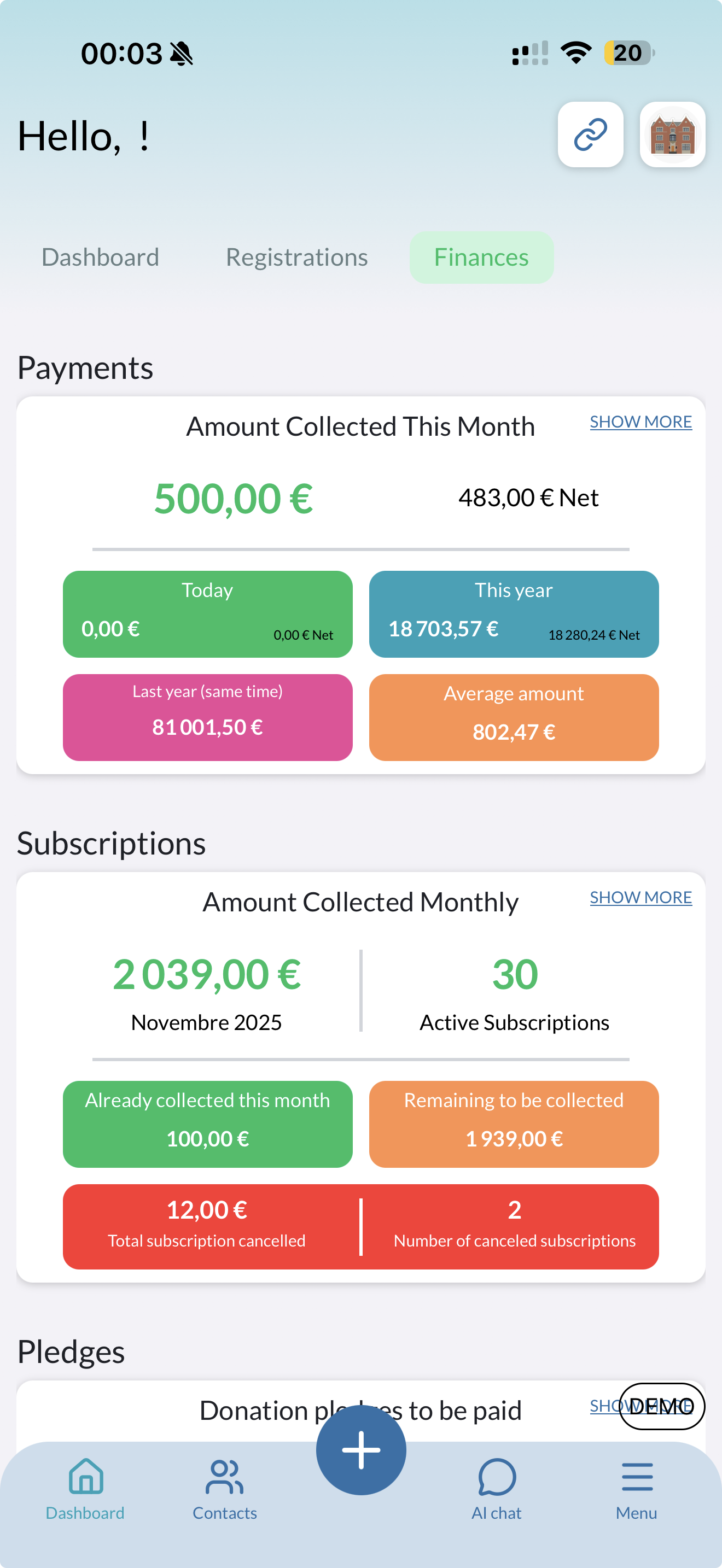
Task: Tap the green Today payments card
Action: (x=208, y=613)
